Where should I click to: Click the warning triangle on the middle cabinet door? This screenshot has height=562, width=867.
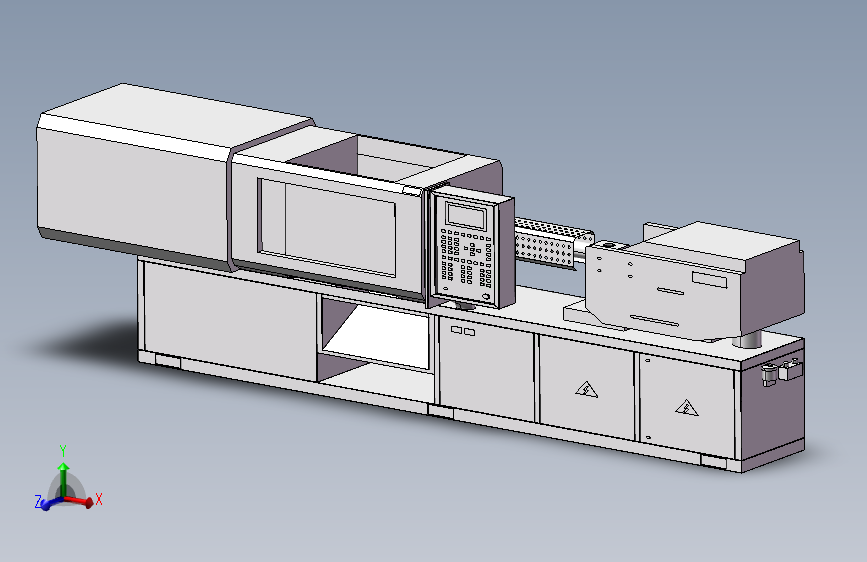click(586, 390)
